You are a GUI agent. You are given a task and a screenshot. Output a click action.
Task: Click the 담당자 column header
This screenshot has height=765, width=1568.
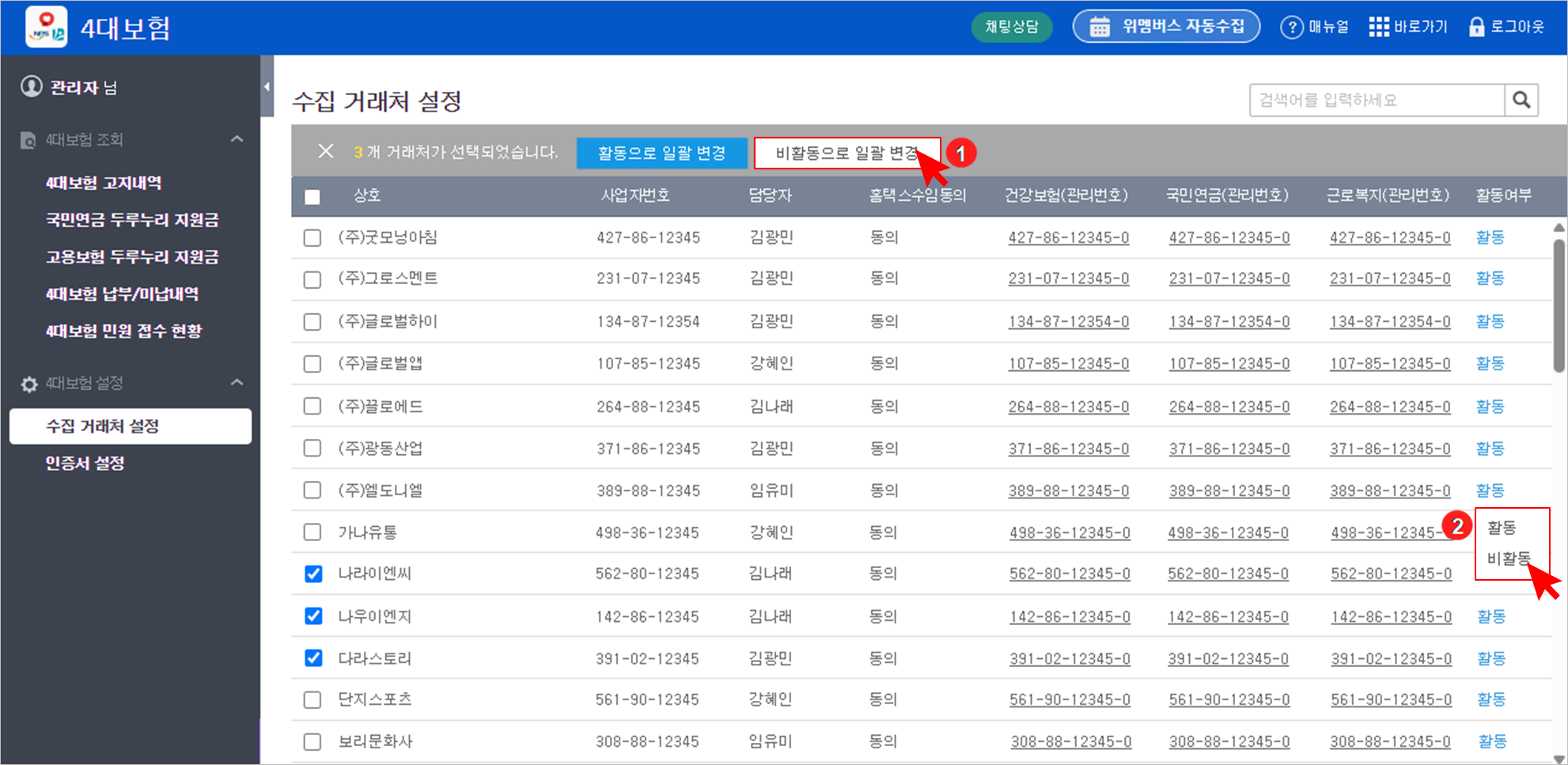(771, 195)
